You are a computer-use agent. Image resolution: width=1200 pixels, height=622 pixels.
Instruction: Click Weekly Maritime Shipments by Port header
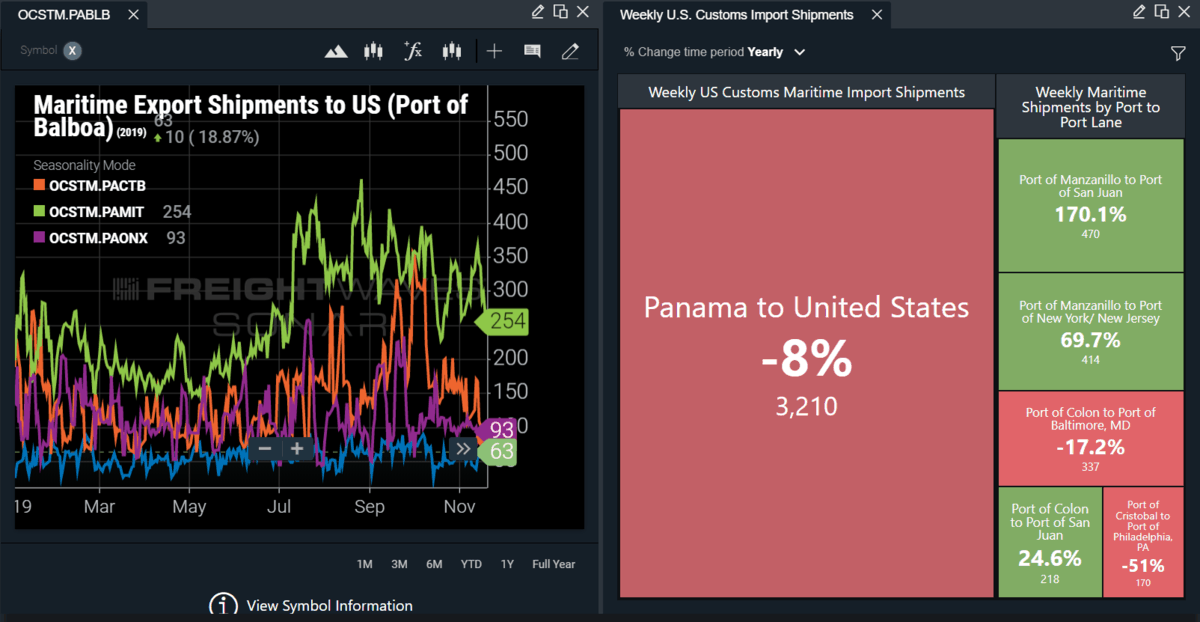coord(1090,106)
